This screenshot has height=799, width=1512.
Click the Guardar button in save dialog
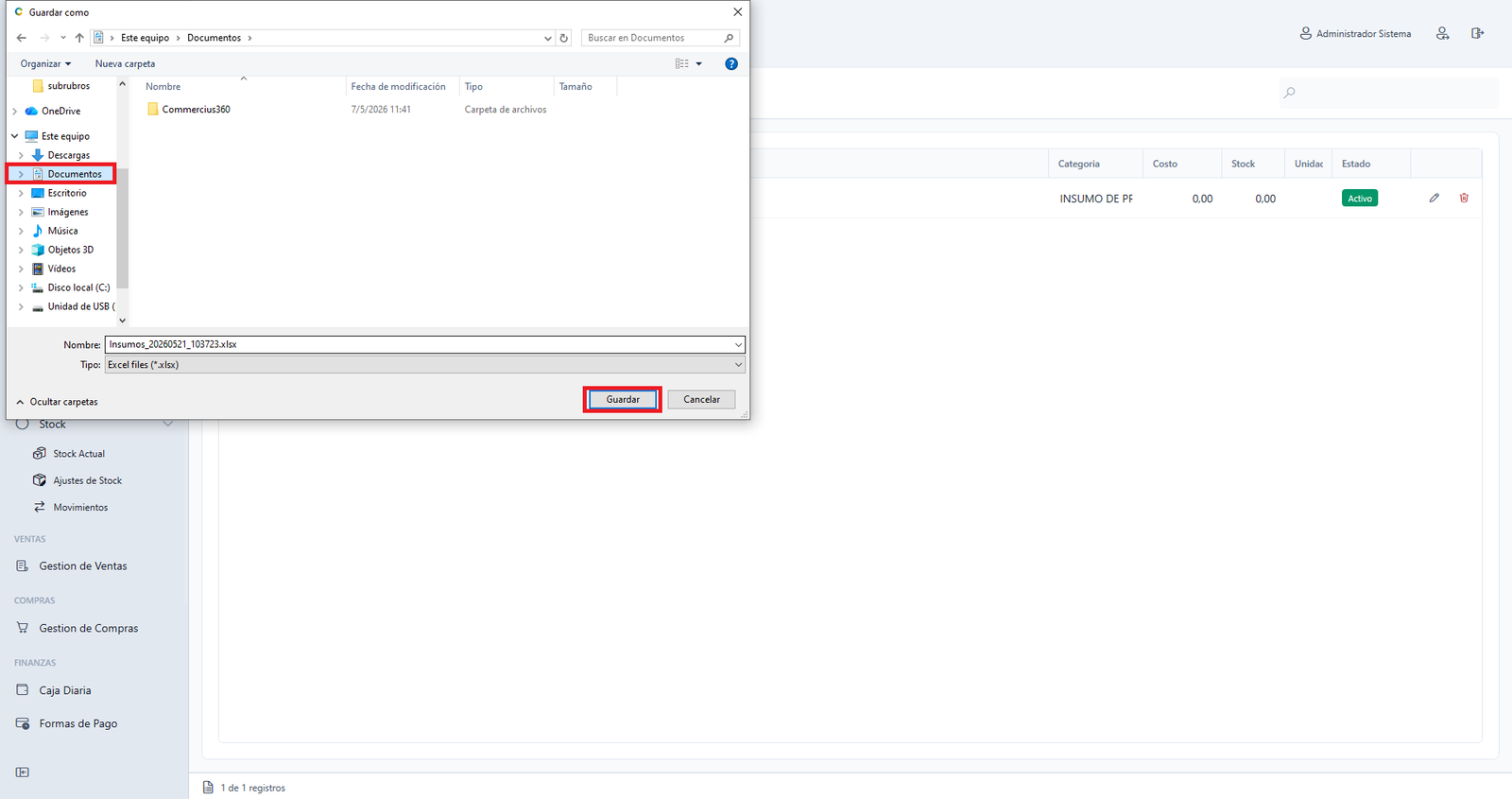(x=623, y=399)
